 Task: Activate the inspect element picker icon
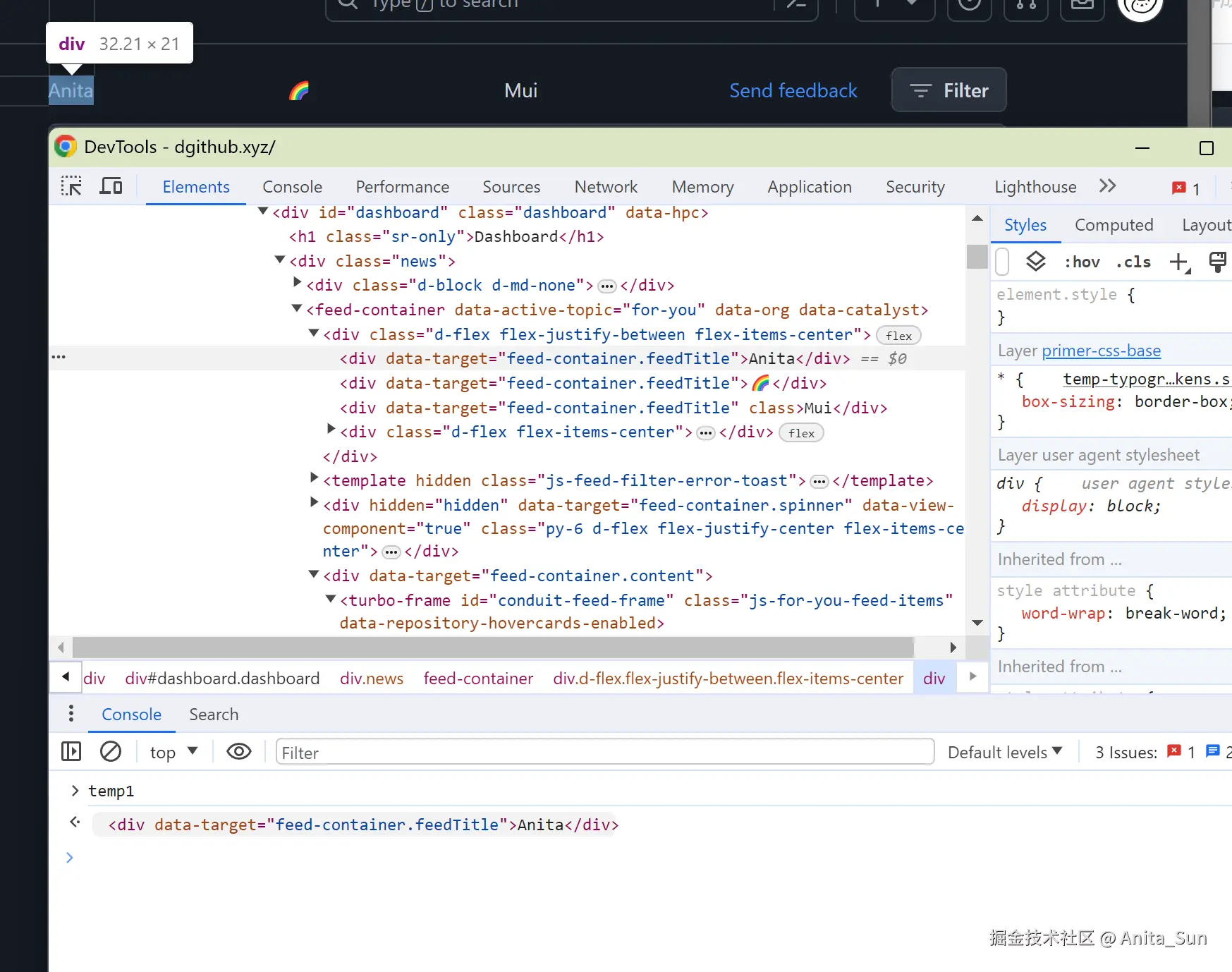71,186
